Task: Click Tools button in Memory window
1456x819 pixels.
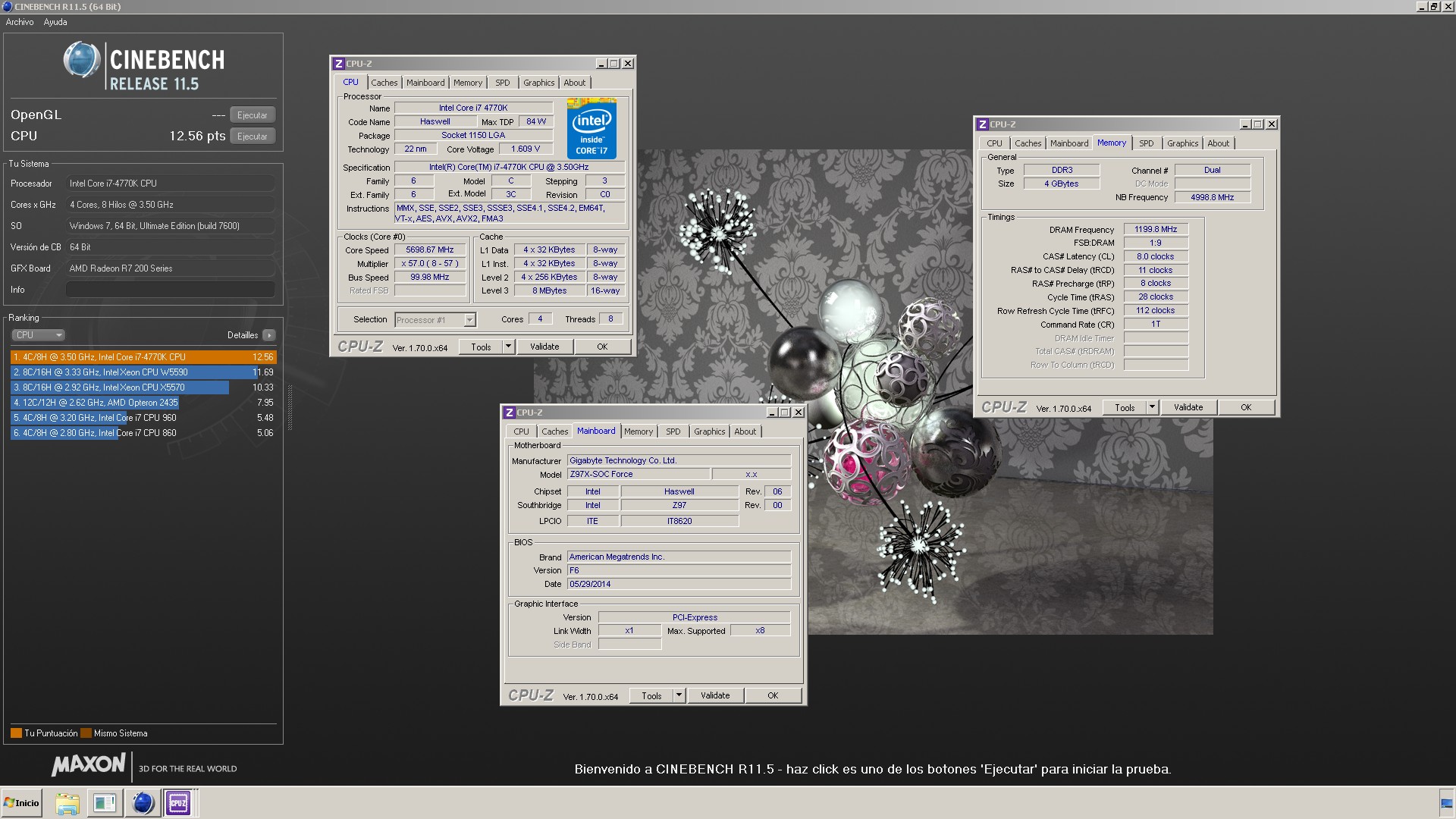Action: (1125, 407)
